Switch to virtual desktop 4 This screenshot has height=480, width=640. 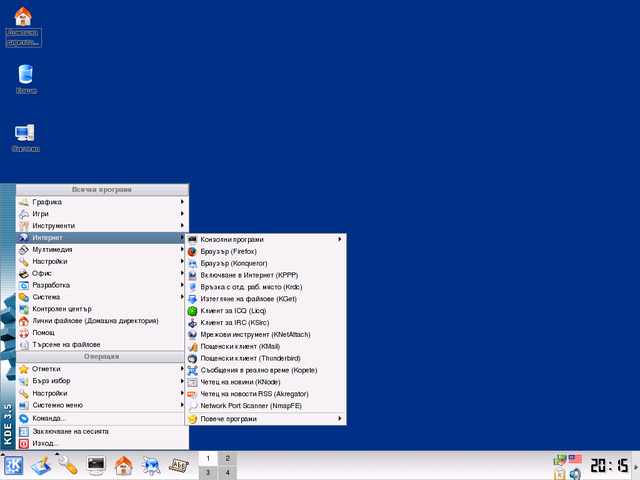227,473
